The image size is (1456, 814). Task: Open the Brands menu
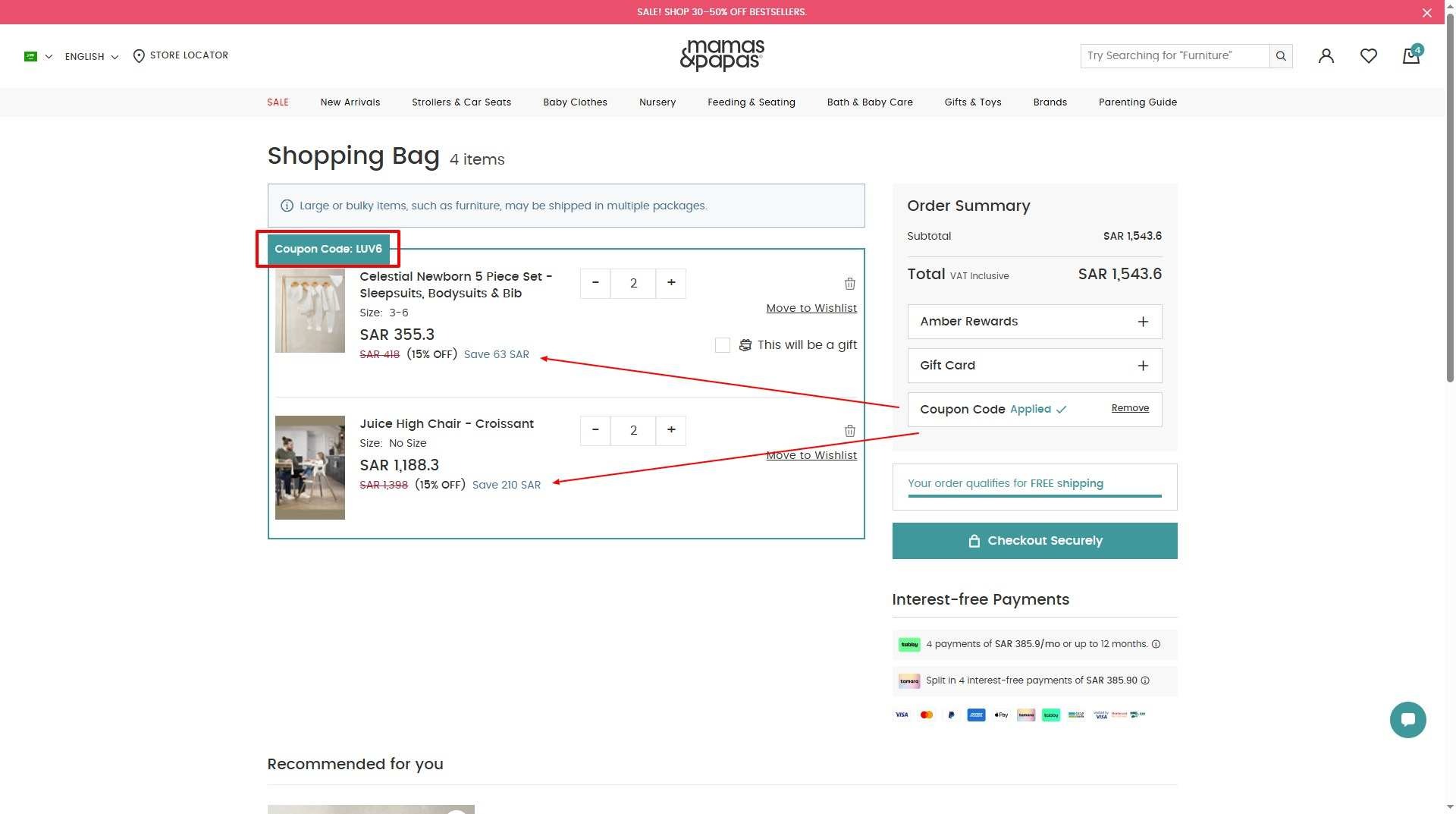coord(1050,102)
